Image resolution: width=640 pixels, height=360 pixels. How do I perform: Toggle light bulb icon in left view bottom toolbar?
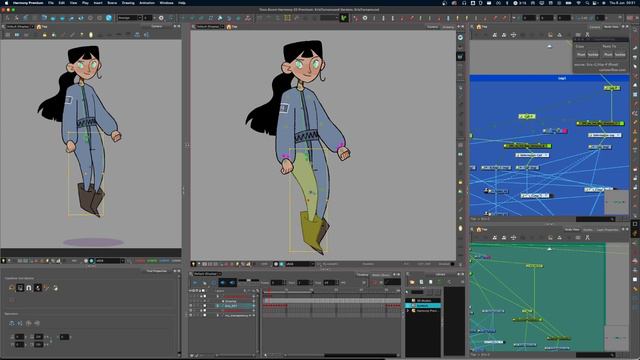coord(4,260)
